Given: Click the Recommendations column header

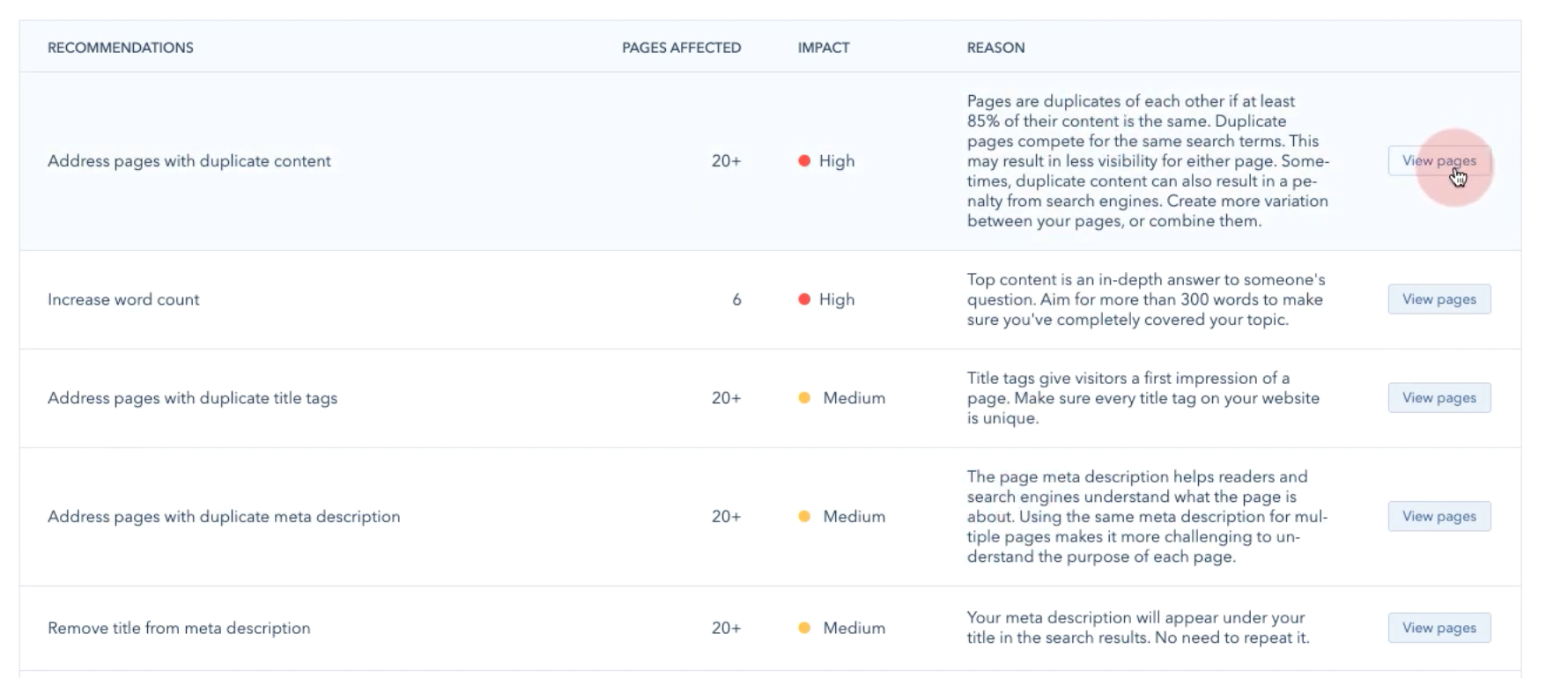Looking at the screenshot, I should click(x=121, y=48).
